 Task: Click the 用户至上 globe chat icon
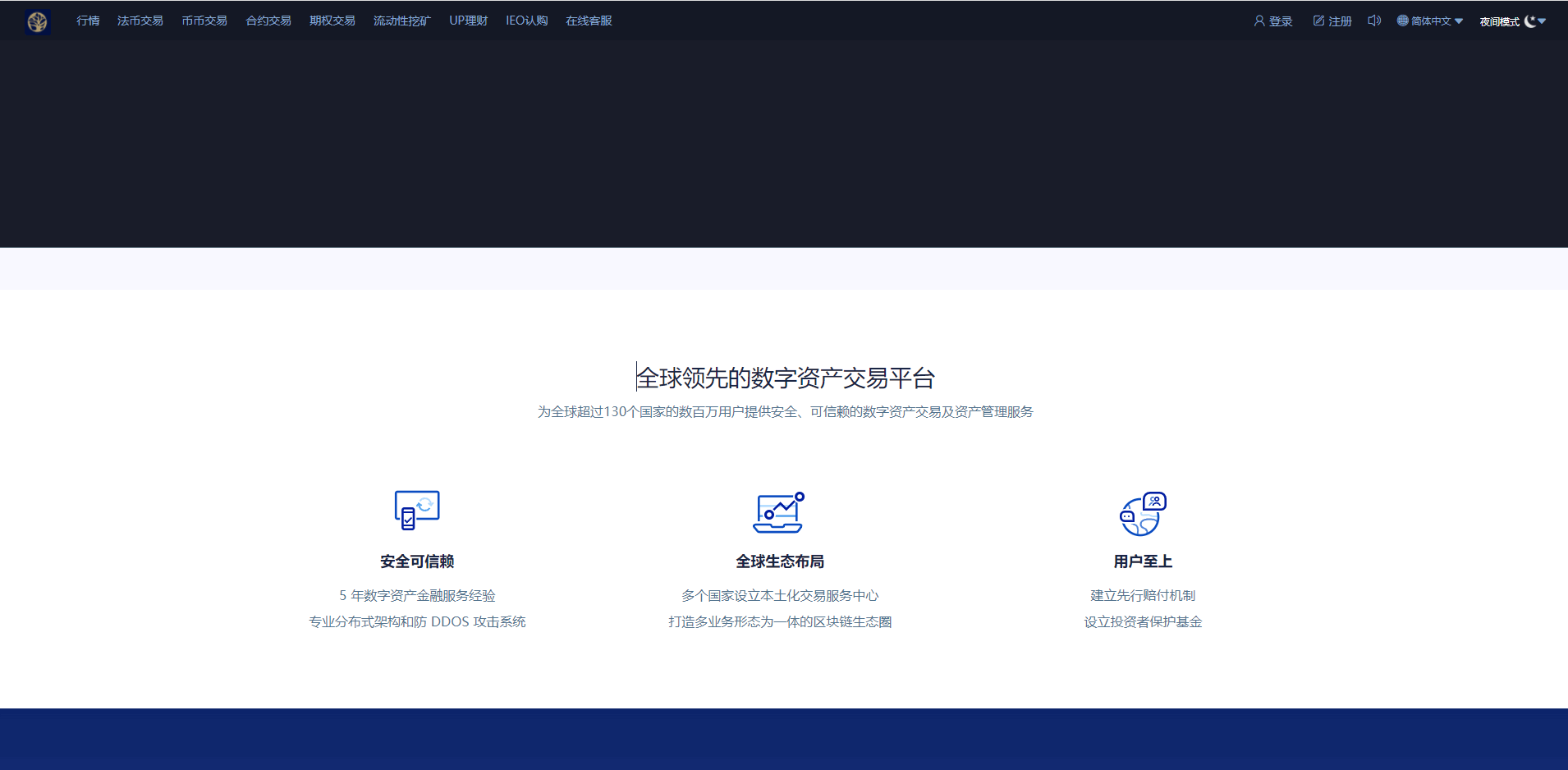1143,513
